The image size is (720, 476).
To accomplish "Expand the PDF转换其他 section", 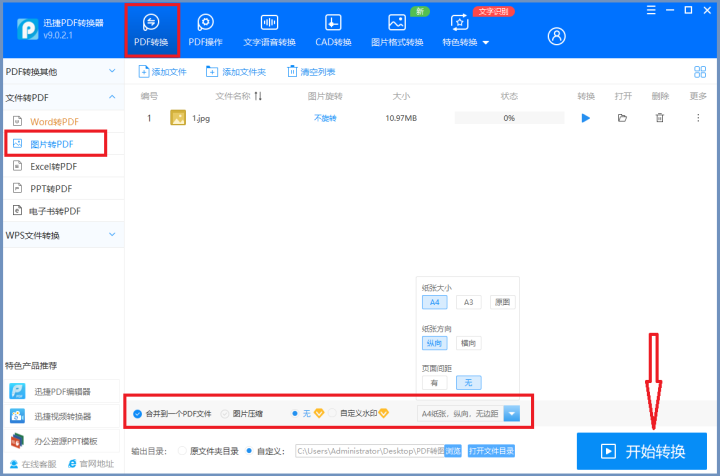I will (63, 72).
